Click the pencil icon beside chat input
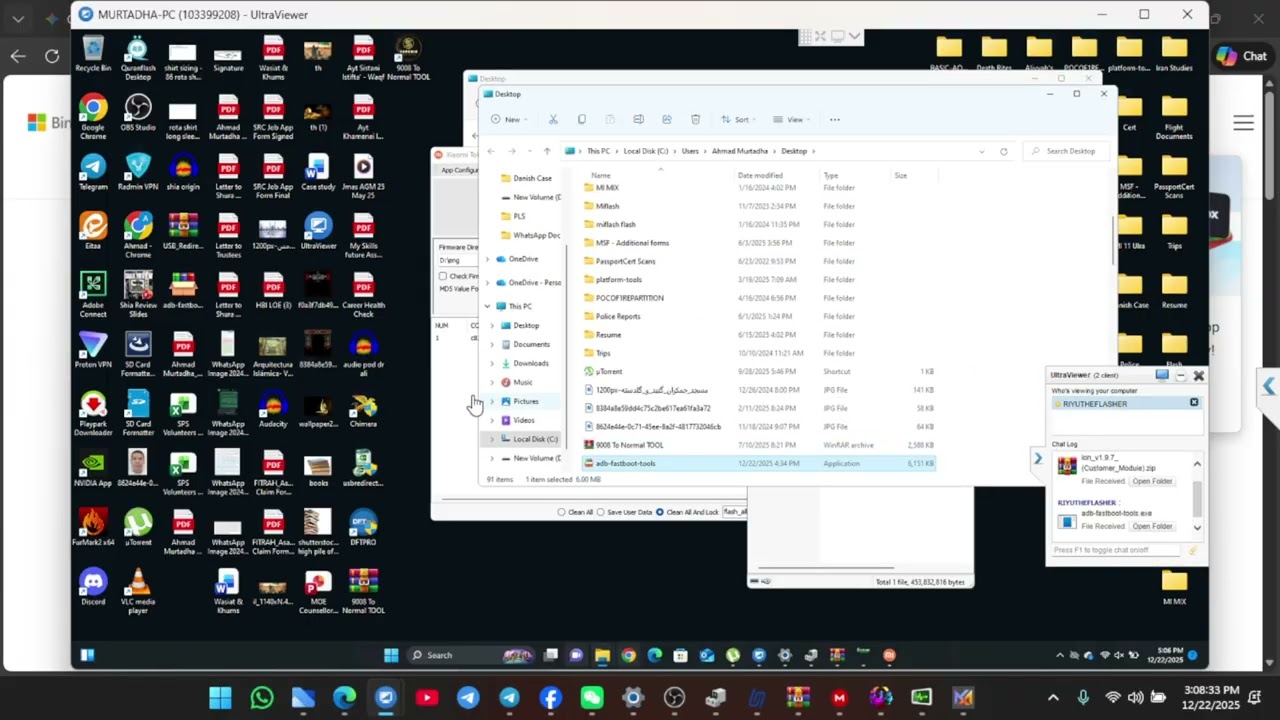 tap(1192, 550)
